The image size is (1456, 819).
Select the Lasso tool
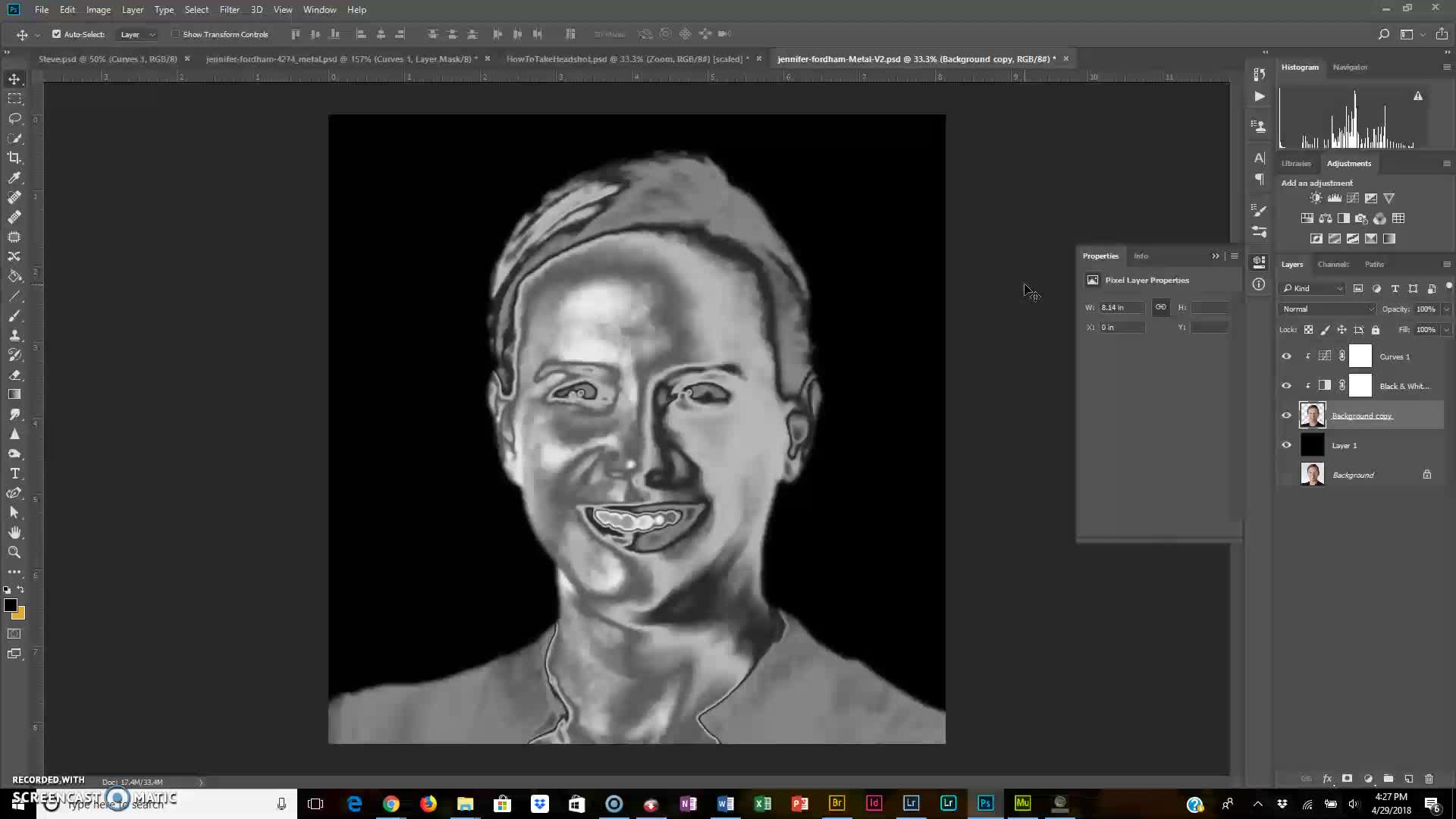point(14,118)
